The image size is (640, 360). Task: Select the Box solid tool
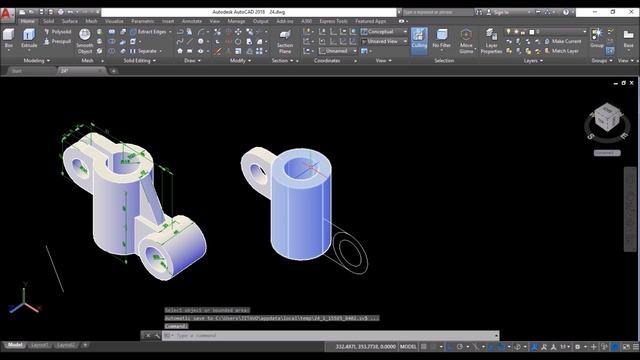point(9,39)
